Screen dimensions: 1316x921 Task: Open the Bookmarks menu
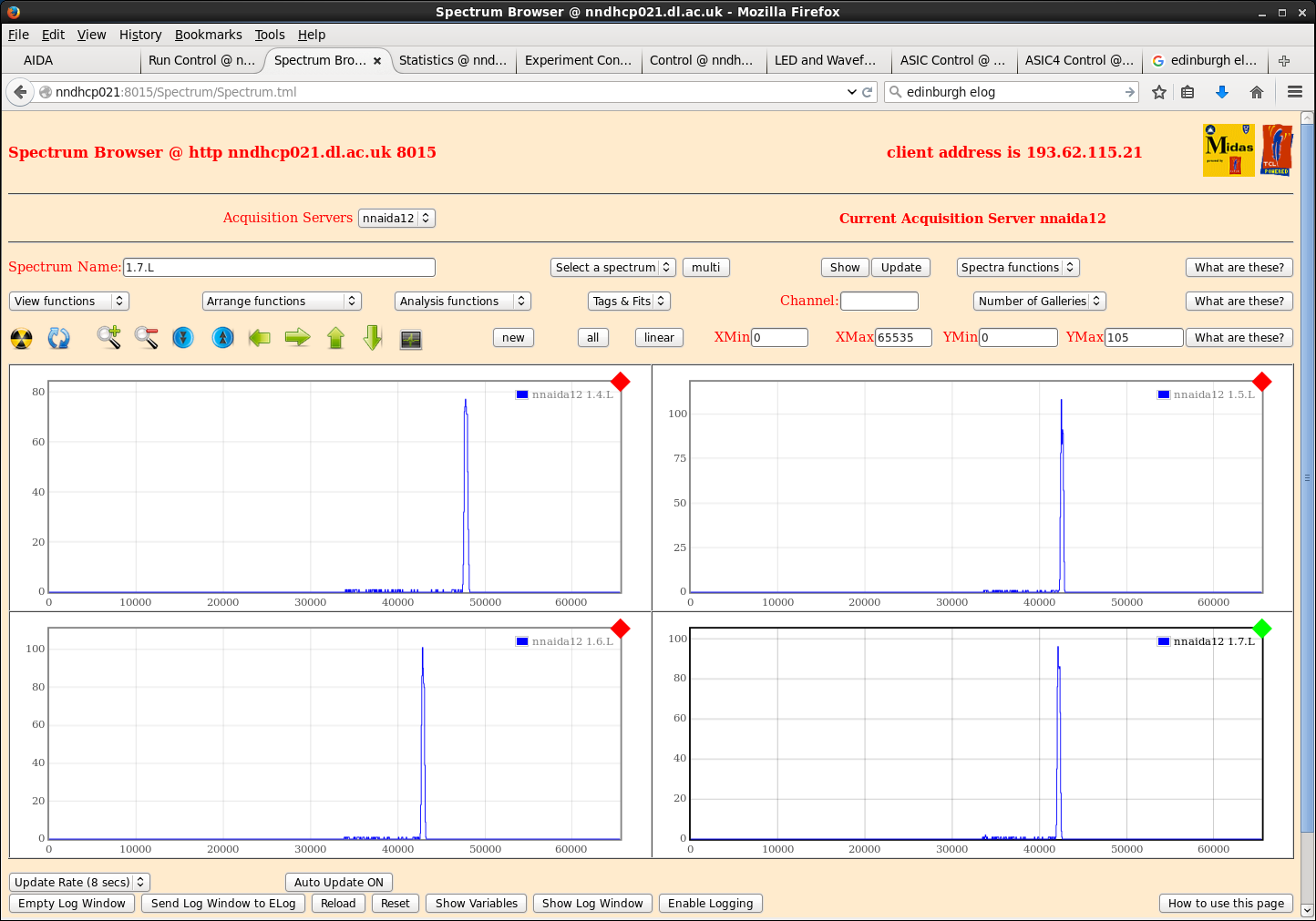click(x=208, y=35)
